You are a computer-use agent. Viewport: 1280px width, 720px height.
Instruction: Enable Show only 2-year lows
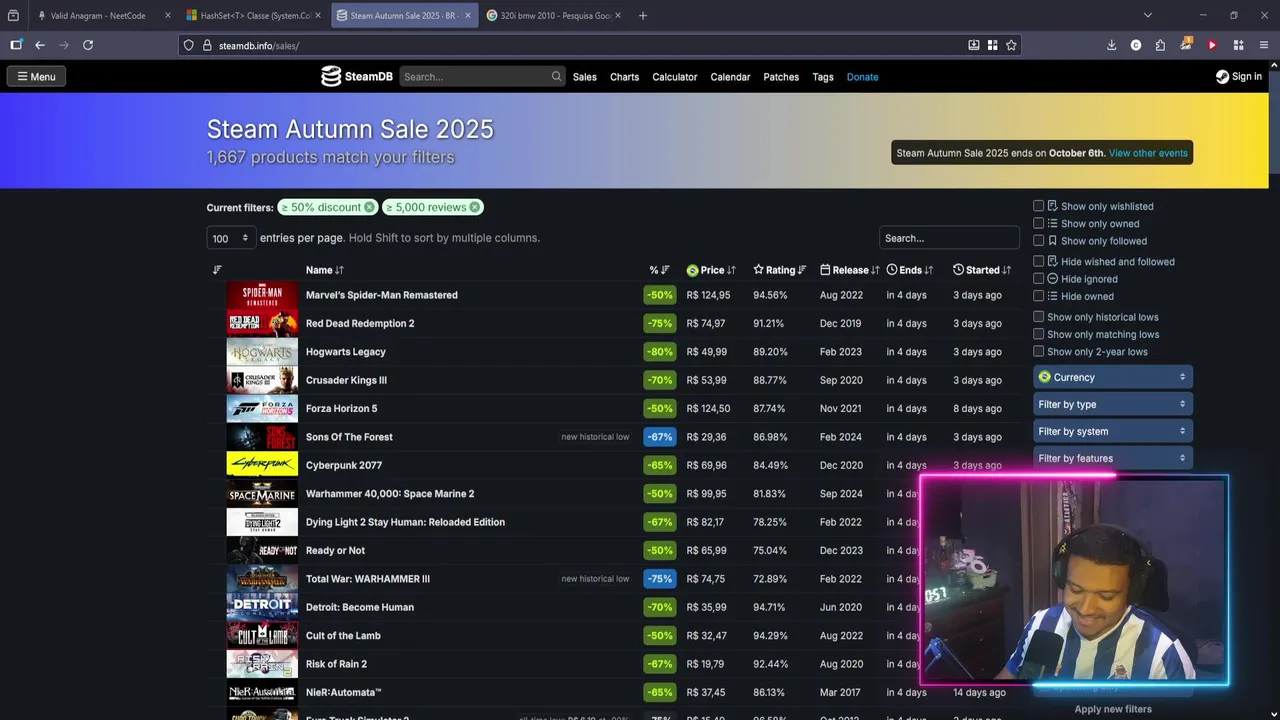(x=1038, y=352)
